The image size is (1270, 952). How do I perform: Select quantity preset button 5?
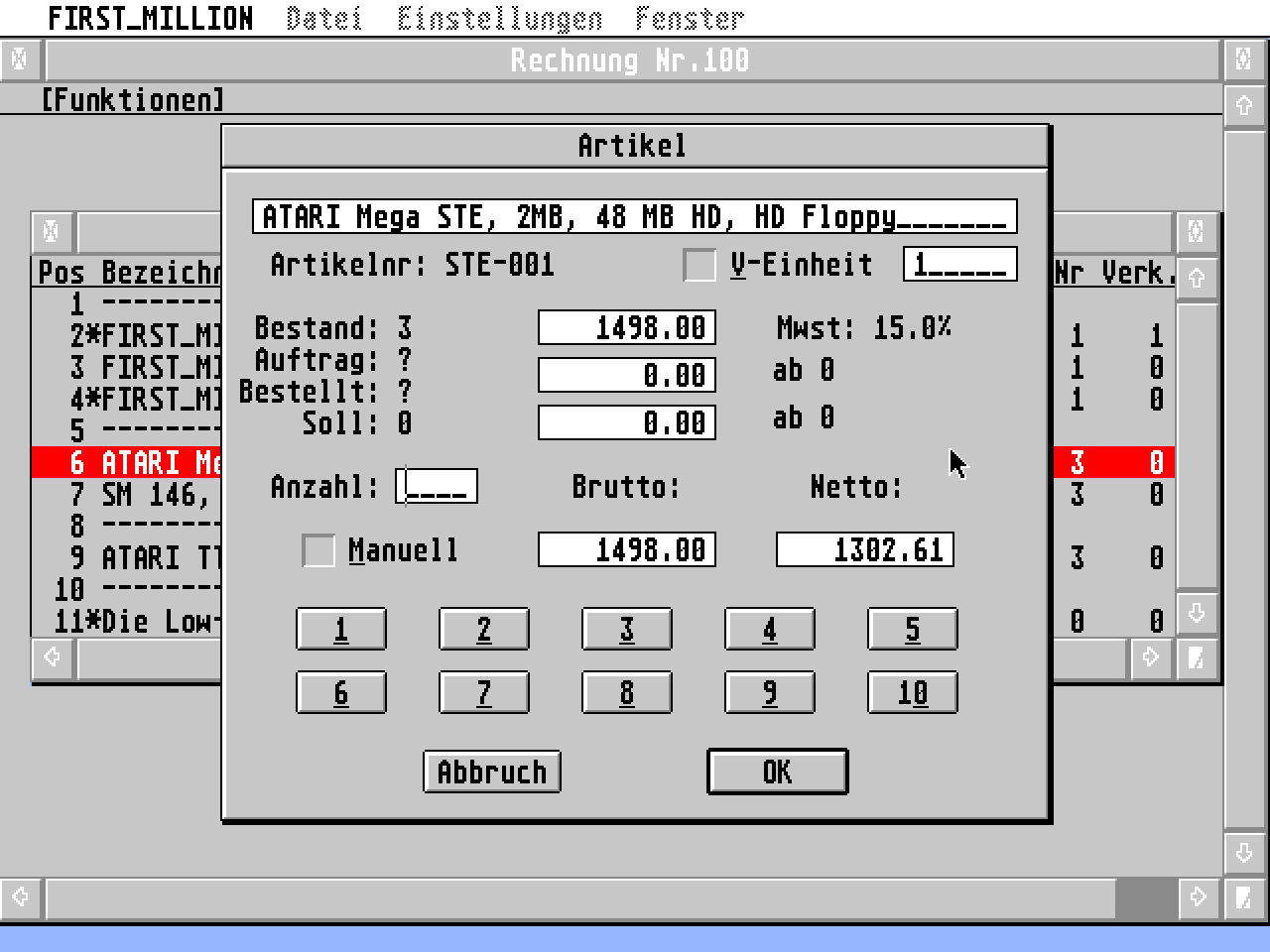click(x=912, y=629)
